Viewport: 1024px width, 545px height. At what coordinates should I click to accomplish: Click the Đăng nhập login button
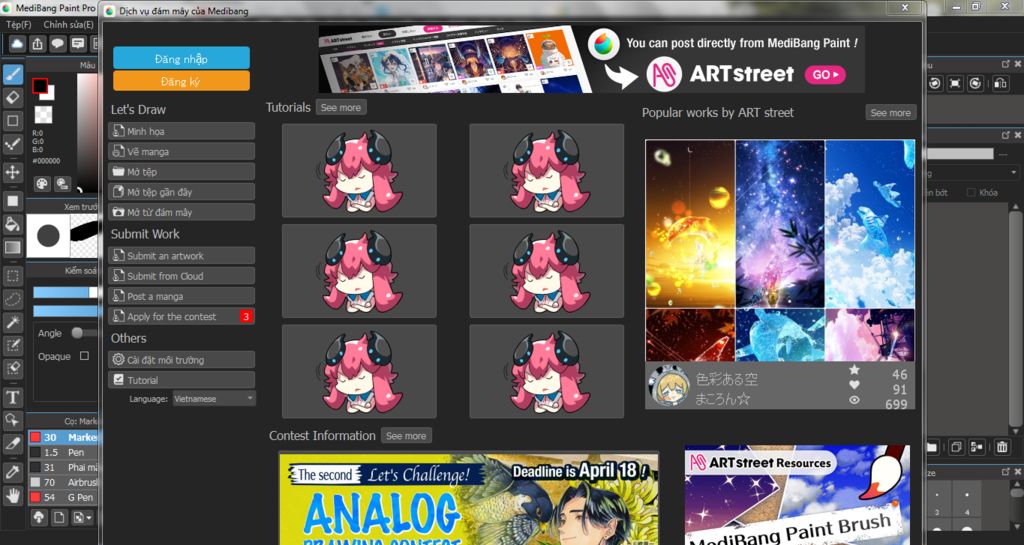tap(182, 58)
